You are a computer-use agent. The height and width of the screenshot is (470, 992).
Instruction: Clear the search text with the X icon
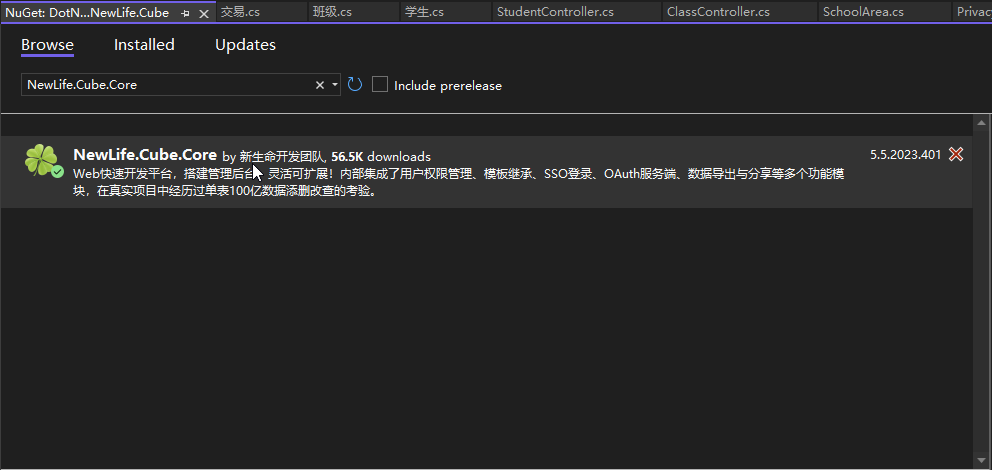[x=320, y=85]
